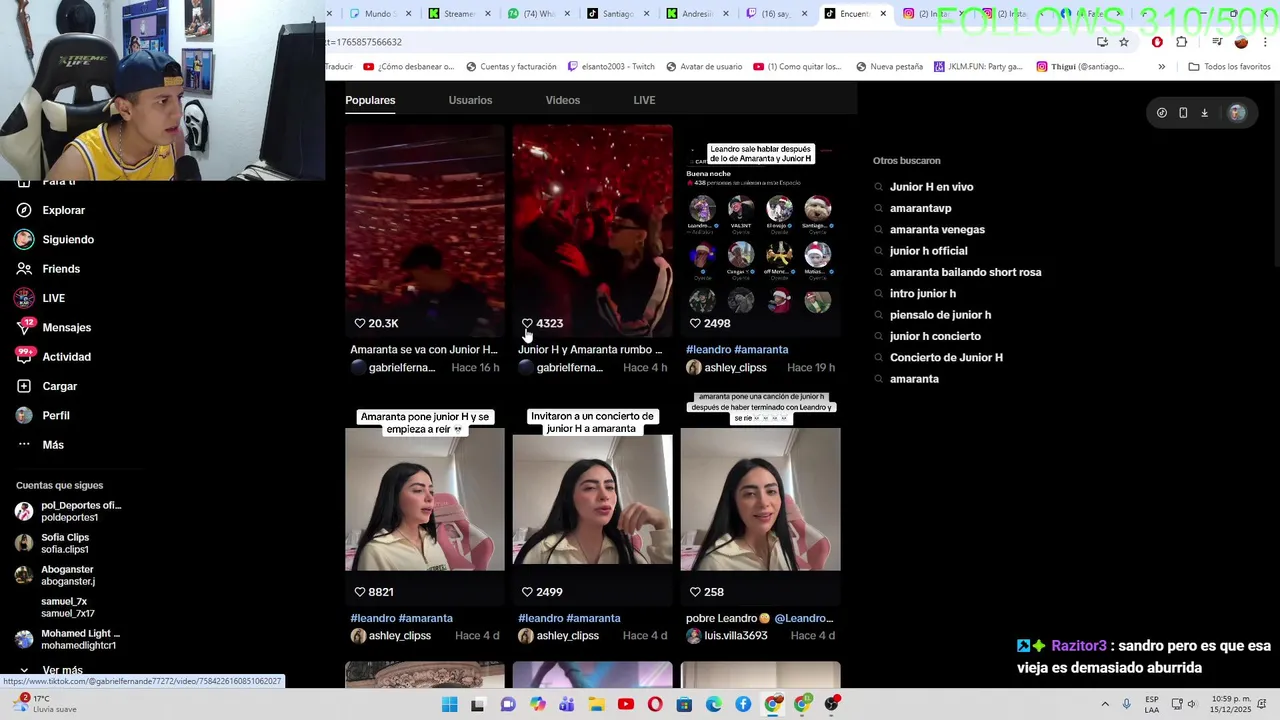This screenshot has height=720, width=1280.
Task: Switch to '(16) say' Twitch browser tab
Action: tap(776, 14)
